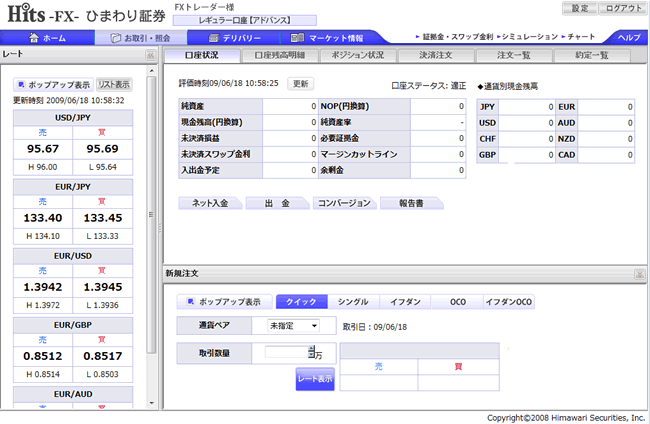
Task: Close the 新規注文 panel with its corner icon
Action: (640, 274)
